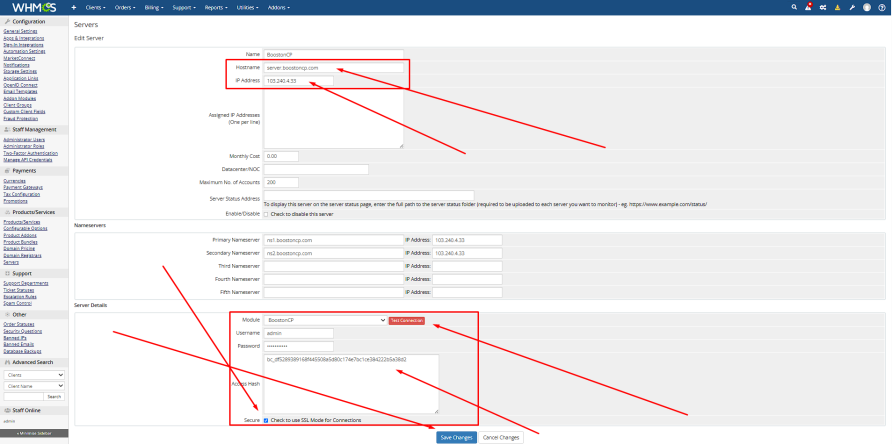Click the WHMCS logo
This screenshot has width=892, height=444.
(x=34, y=7)
